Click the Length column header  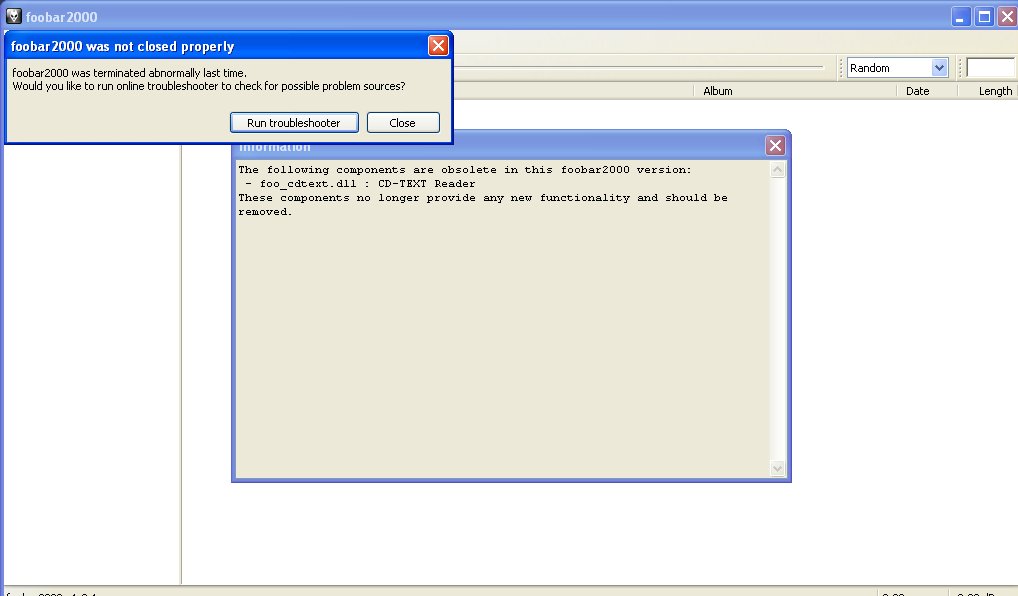(x=995, y=91)
